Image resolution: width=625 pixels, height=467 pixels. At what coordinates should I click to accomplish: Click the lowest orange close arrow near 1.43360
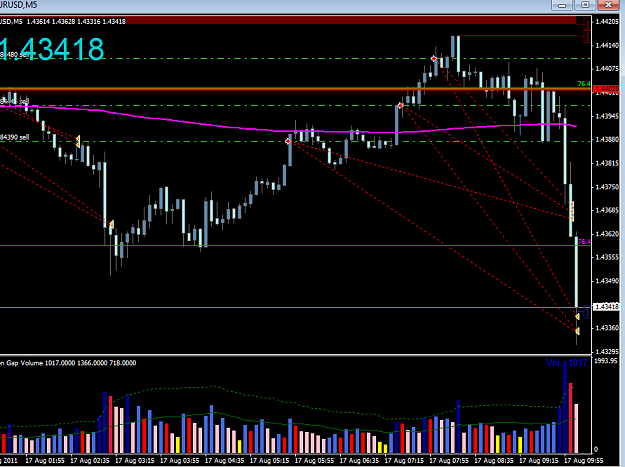click(577, 331)
